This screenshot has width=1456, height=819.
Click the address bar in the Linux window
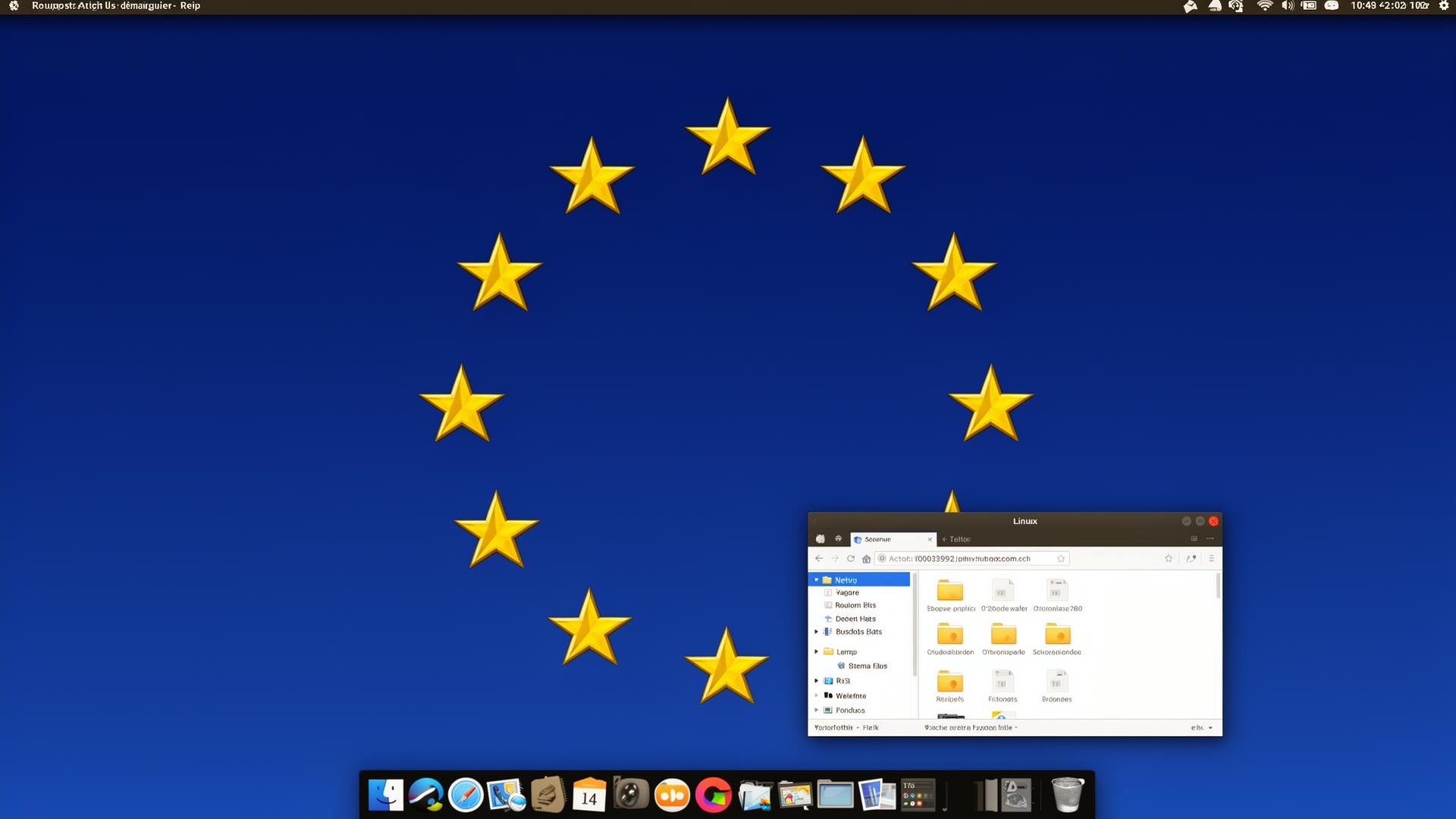pos(971,559)
